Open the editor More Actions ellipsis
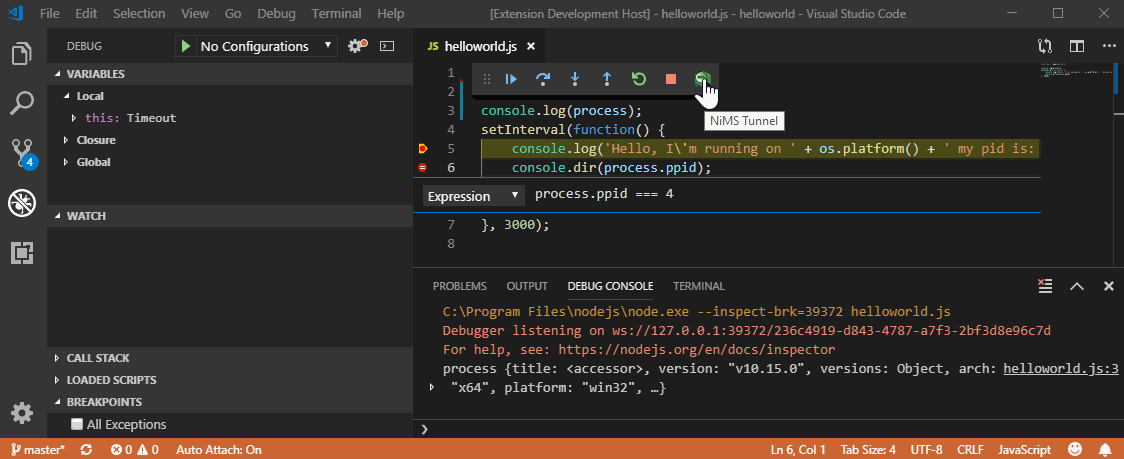 (x=1109, y=46)
